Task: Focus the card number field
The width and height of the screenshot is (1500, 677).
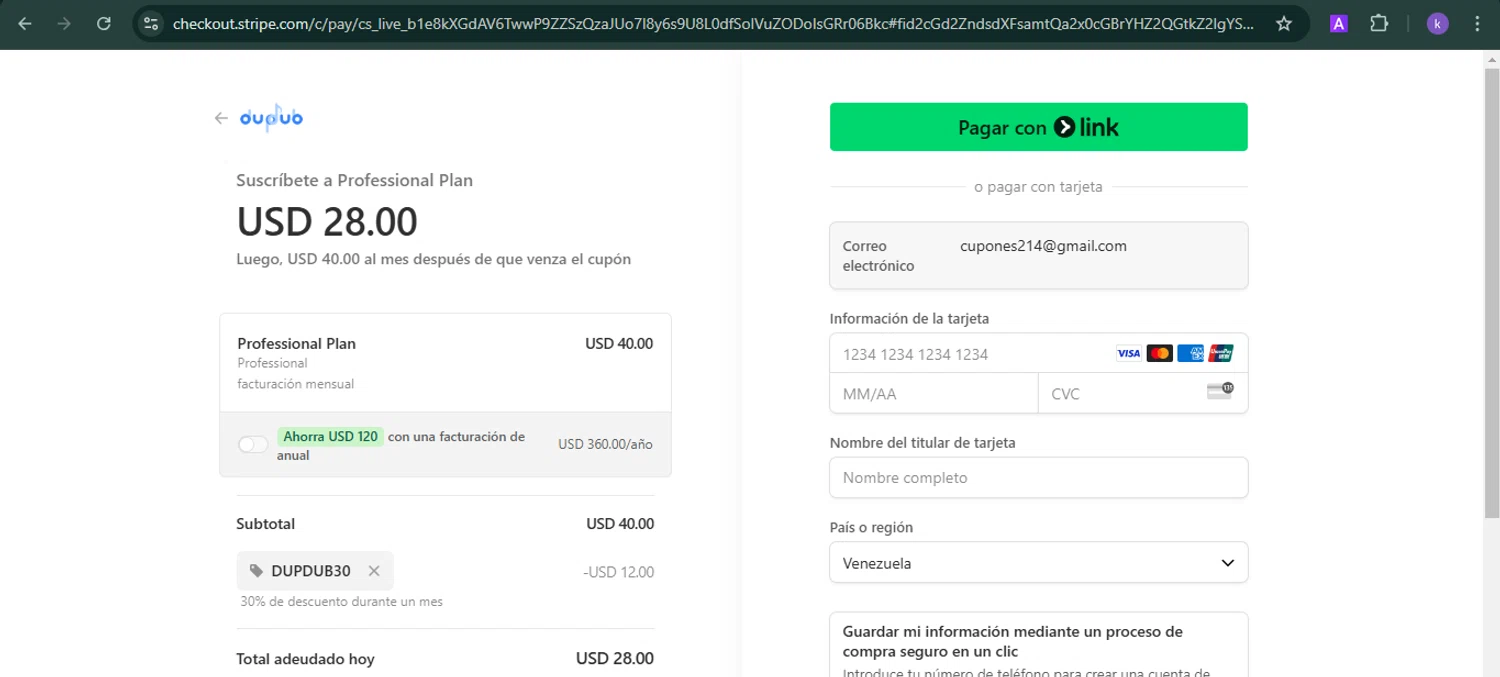Action: 1039,354
